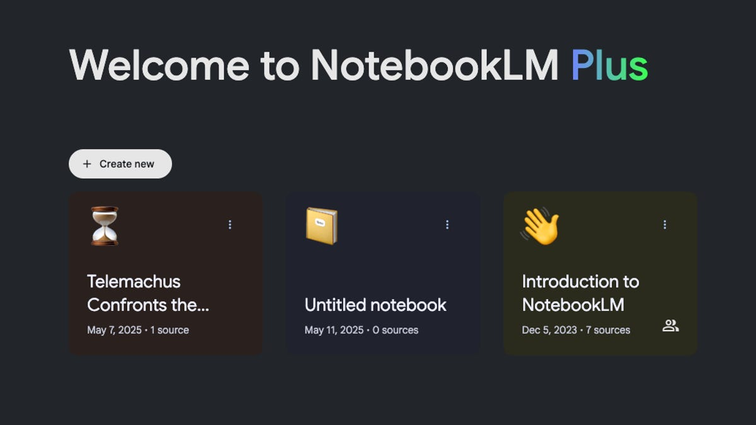Click the Welcome to NotebookLM heading

pyautogui.click(x=359, y=65)
